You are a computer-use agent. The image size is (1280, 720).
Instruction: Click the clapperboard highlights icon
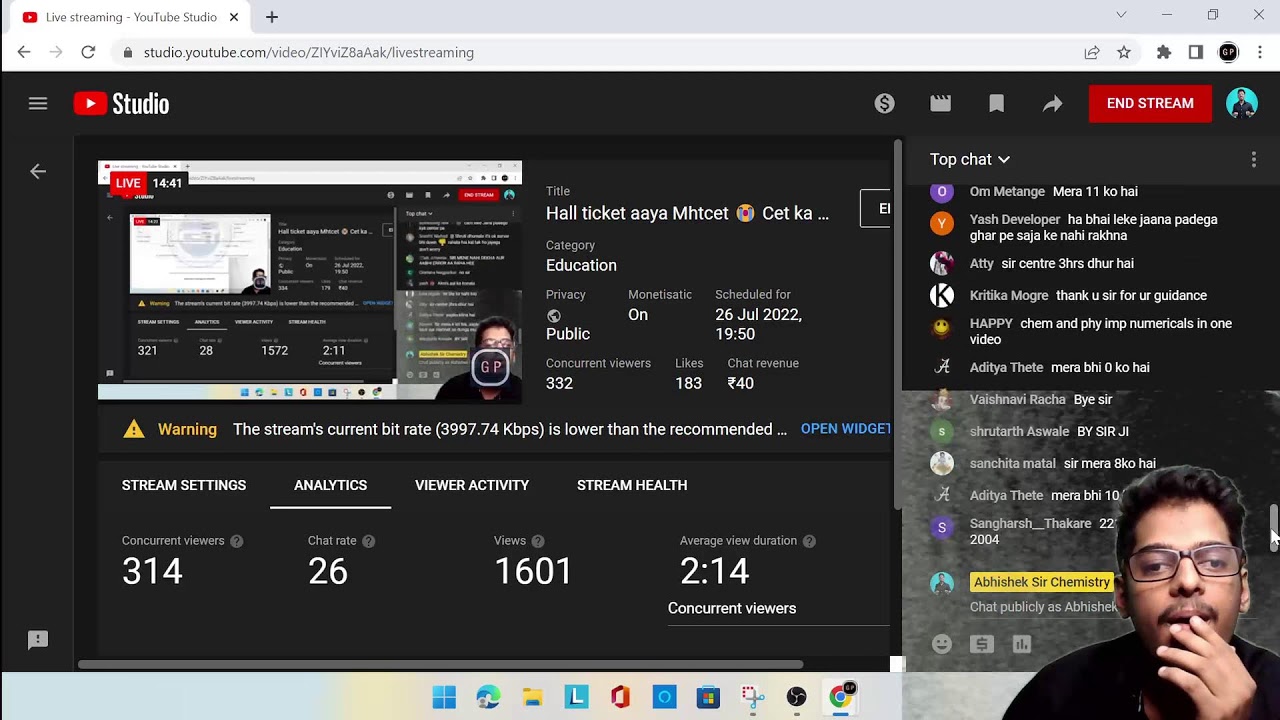point(940,103)
